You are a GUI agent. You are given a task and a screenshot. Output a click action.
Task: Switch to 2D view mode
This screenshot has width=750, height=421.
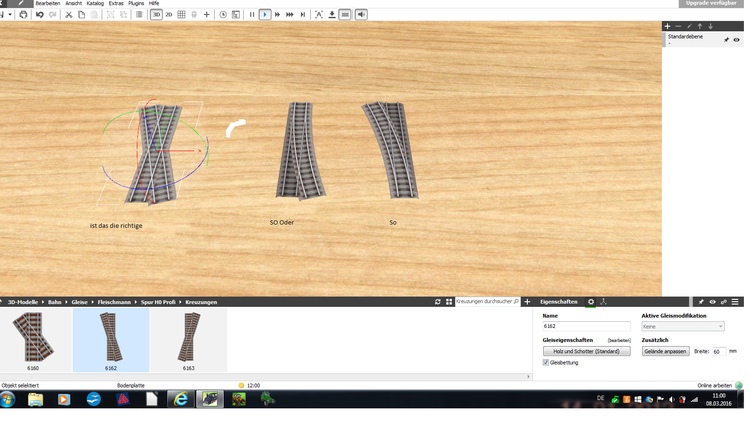(x=168, y=15)
